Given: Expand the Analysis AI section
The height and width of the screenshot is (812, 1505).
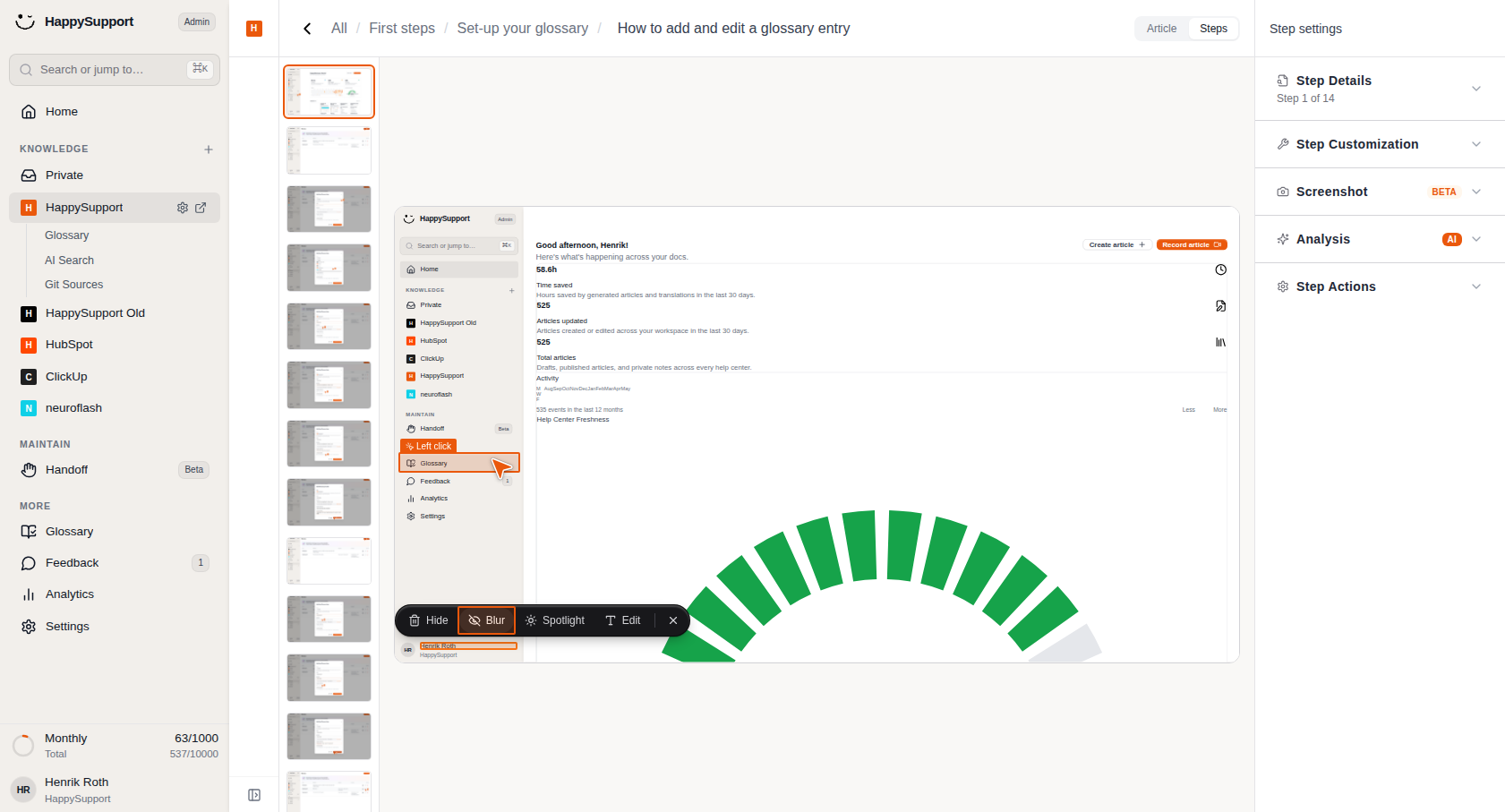Looking at the screenshot, I should click(1380, 239).
